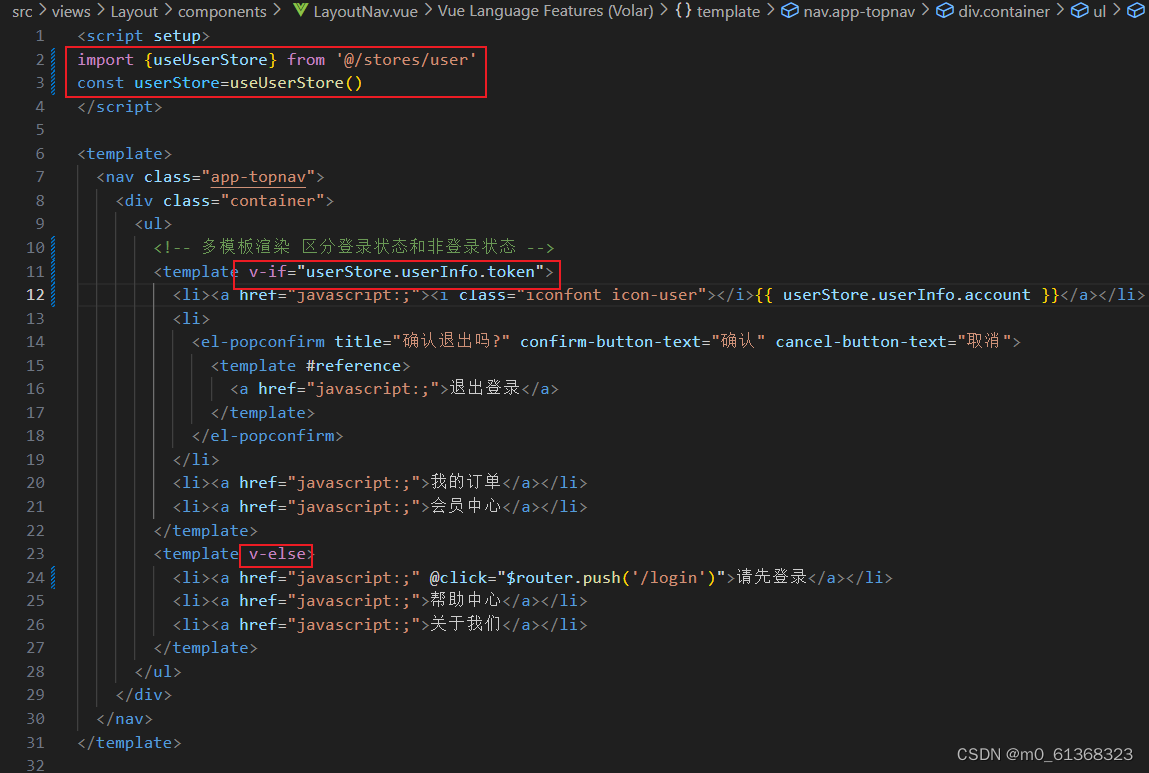Click the useUserStore import name
The image size is (1149, 773).
210,59
